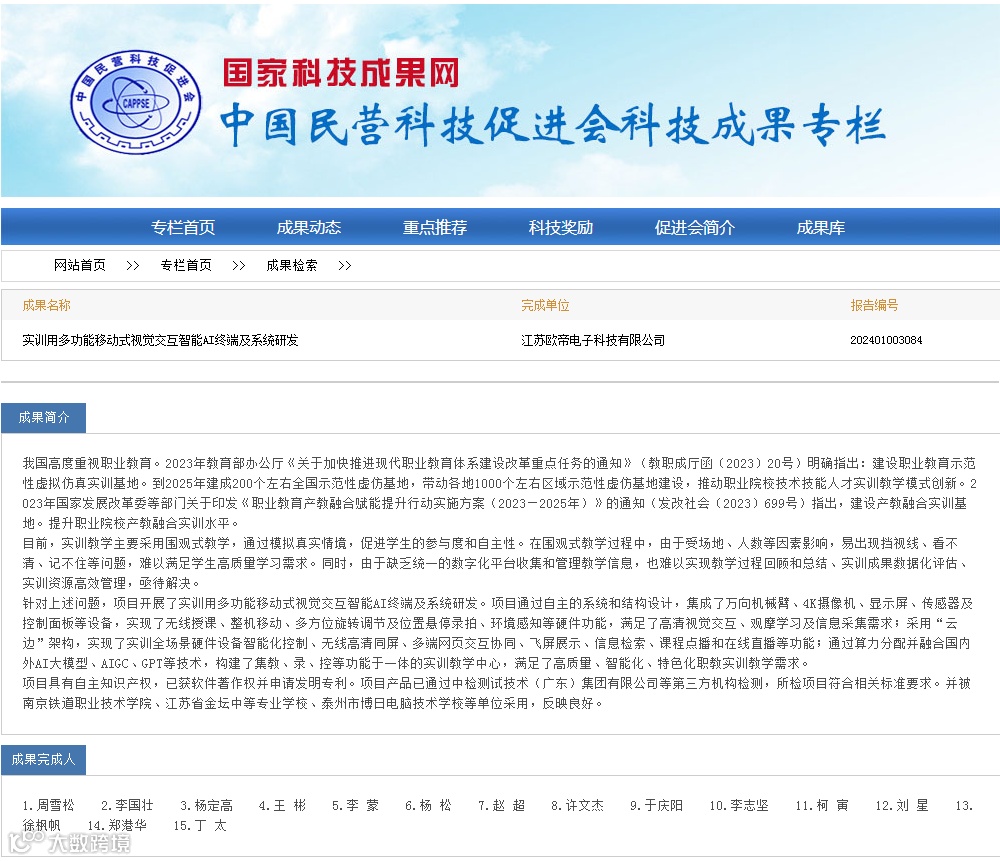The width and height of the screenshot is (1000, 861).
Task: Click contributor name 许文杰
Action: pos(585,806)
